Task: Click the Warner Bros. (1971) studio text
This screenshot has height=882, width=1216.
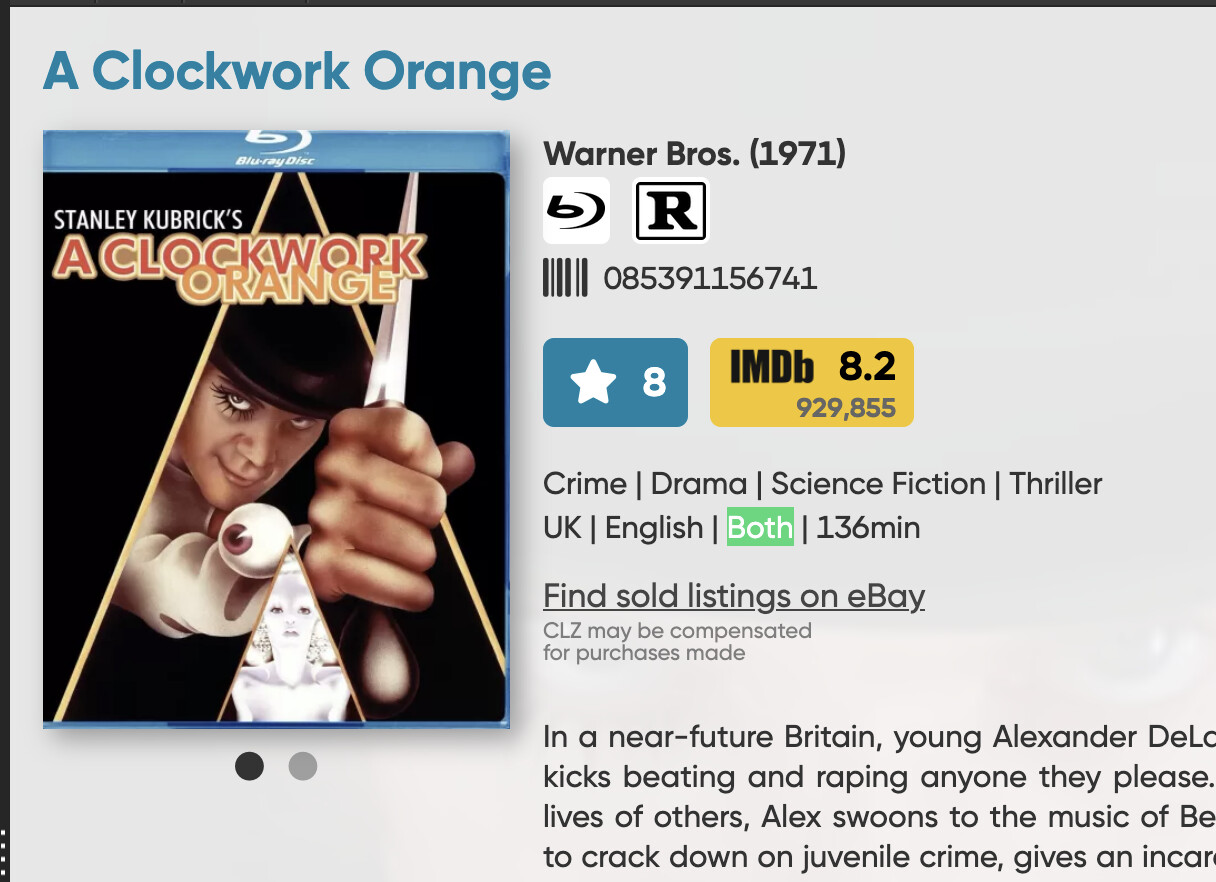Action: click(694, 154)
